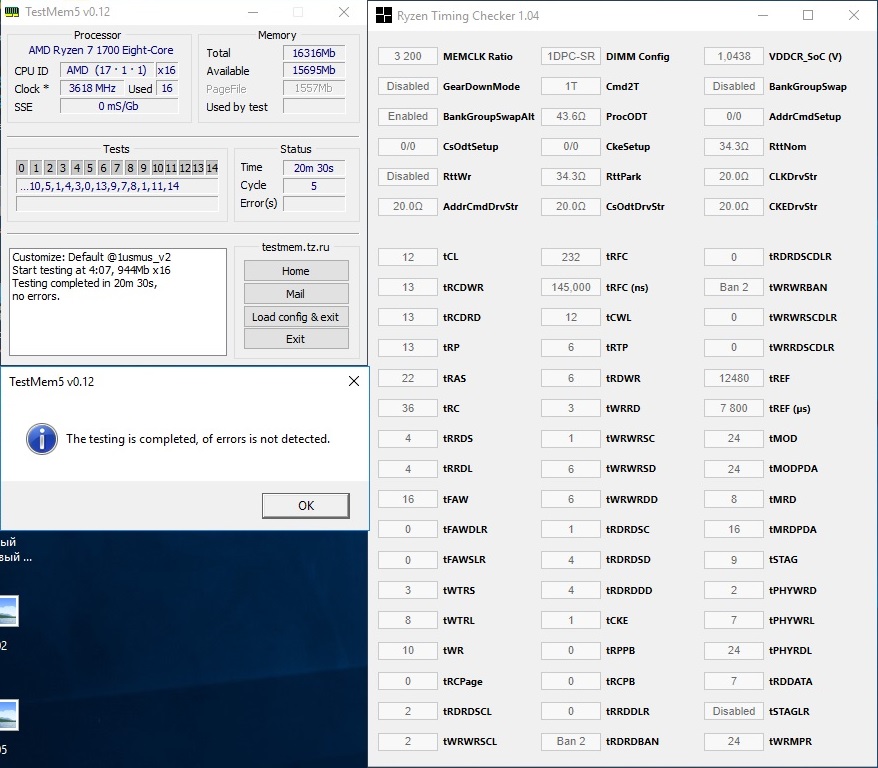Click the tRFC value 232

pyautogui.click(x=571, y=257)
